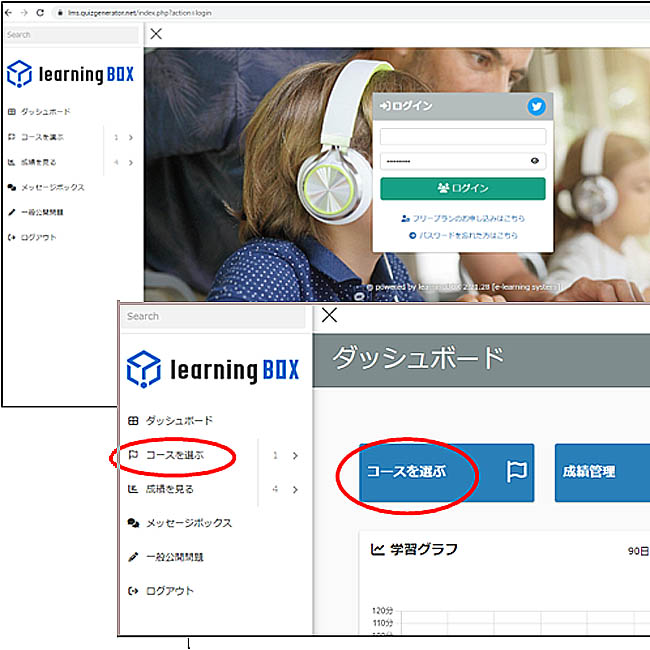Viewport: 650px width, 650px height.
Task: Open コースを選ぶ in the upper sidebar
Action: pos(42,137)
